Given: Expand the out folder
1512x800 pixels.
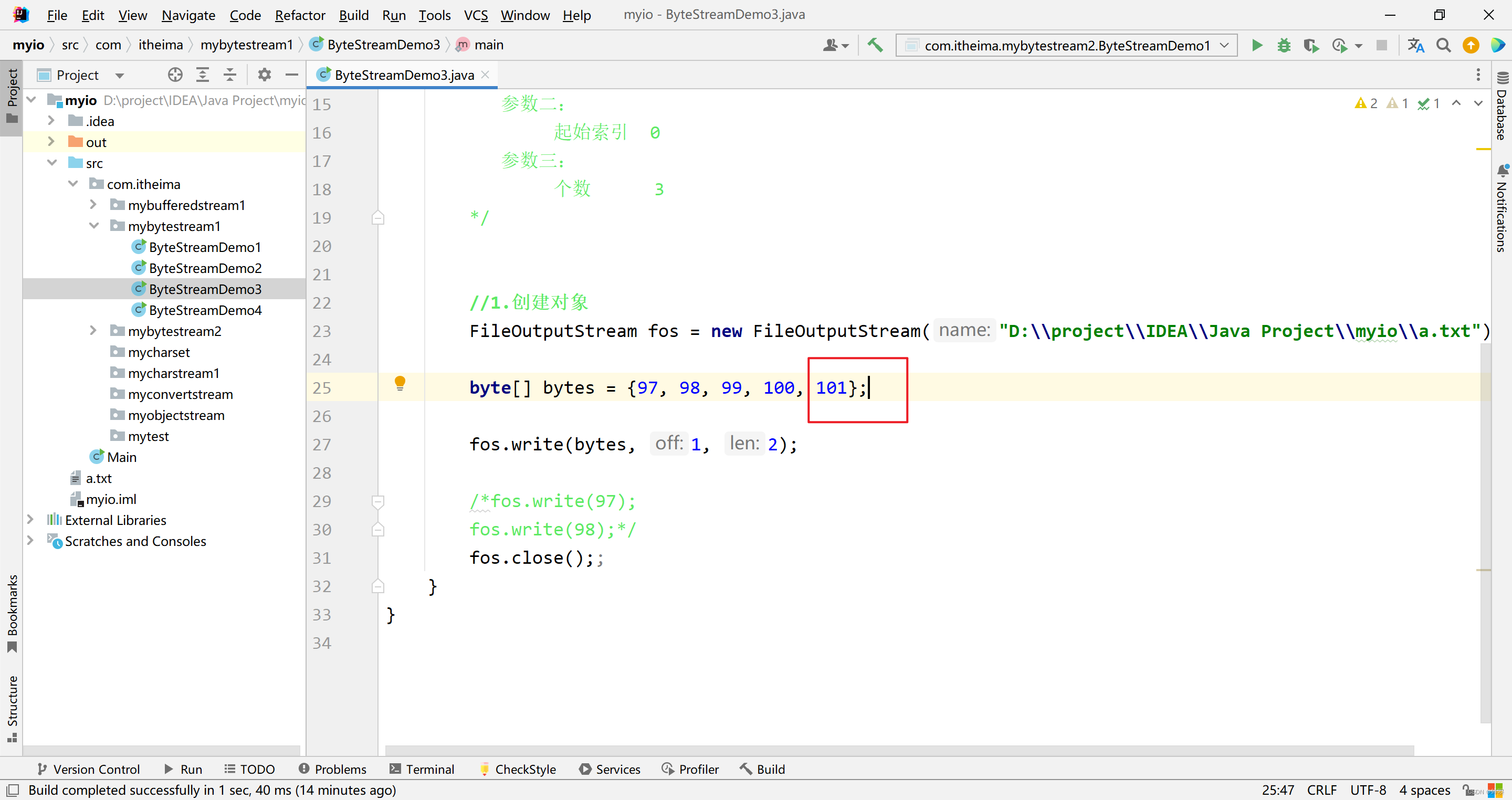Looking at the screenshot, I should click(x=51, y=141).
